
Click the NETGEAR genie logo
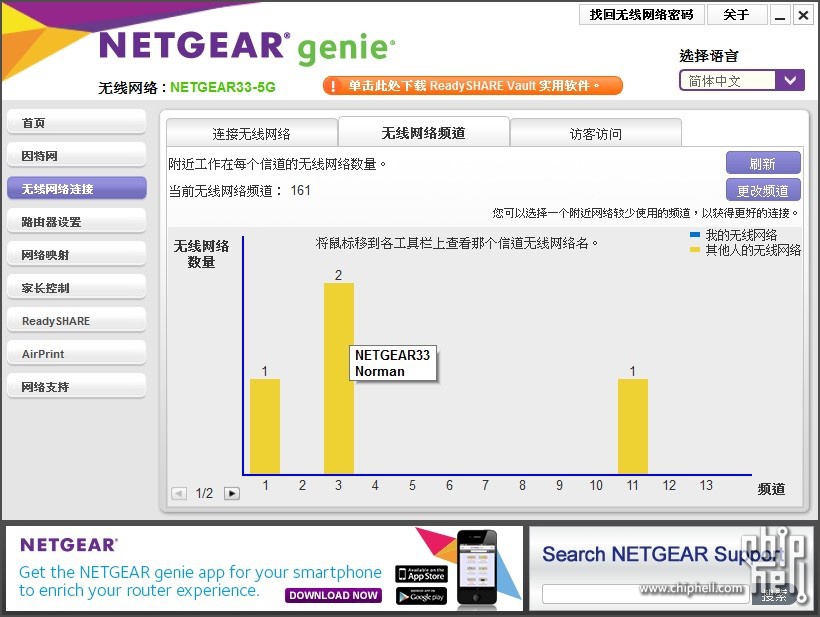(x=247, y=47)
